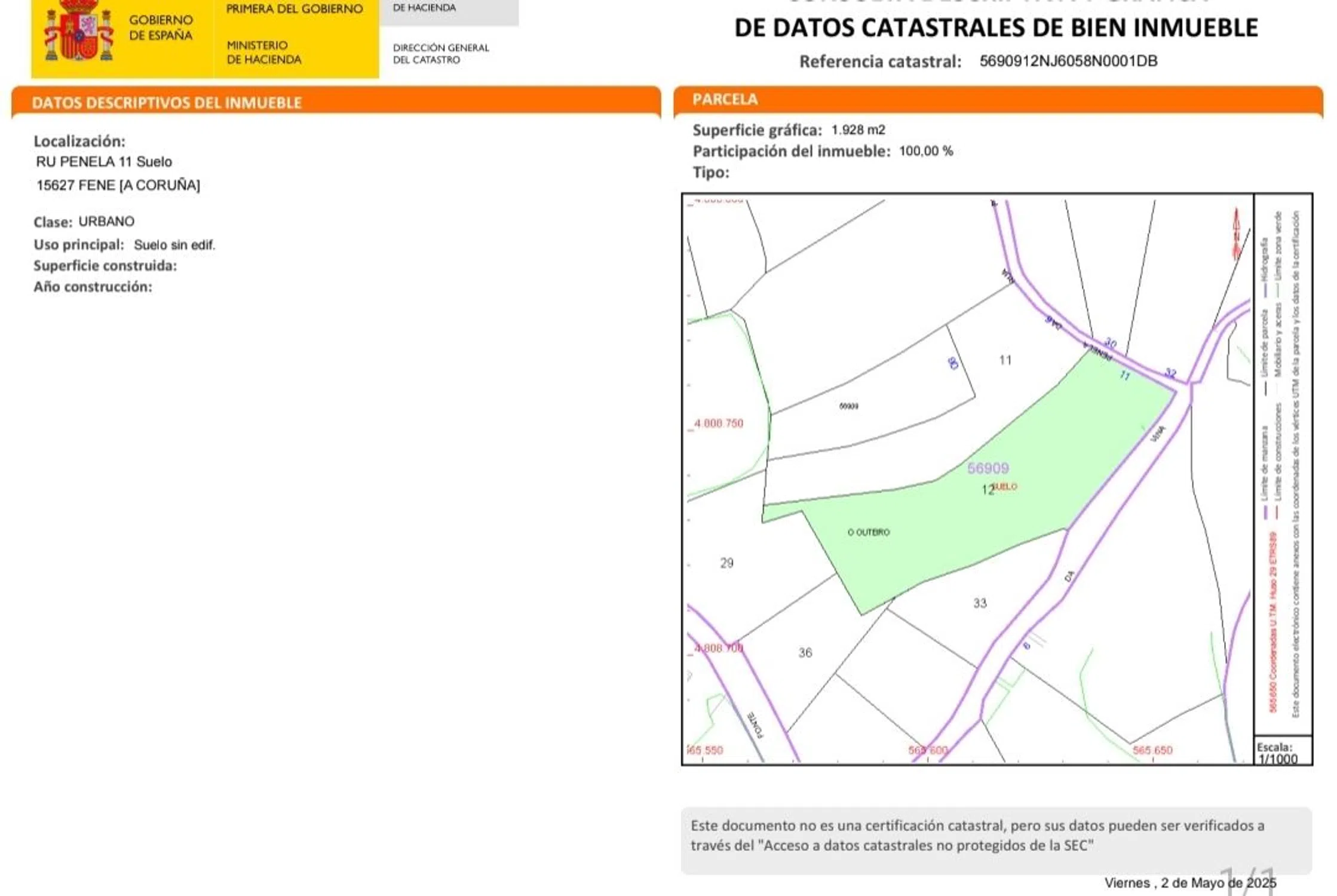Click parcel number 36 on the map

pos(805,653)
